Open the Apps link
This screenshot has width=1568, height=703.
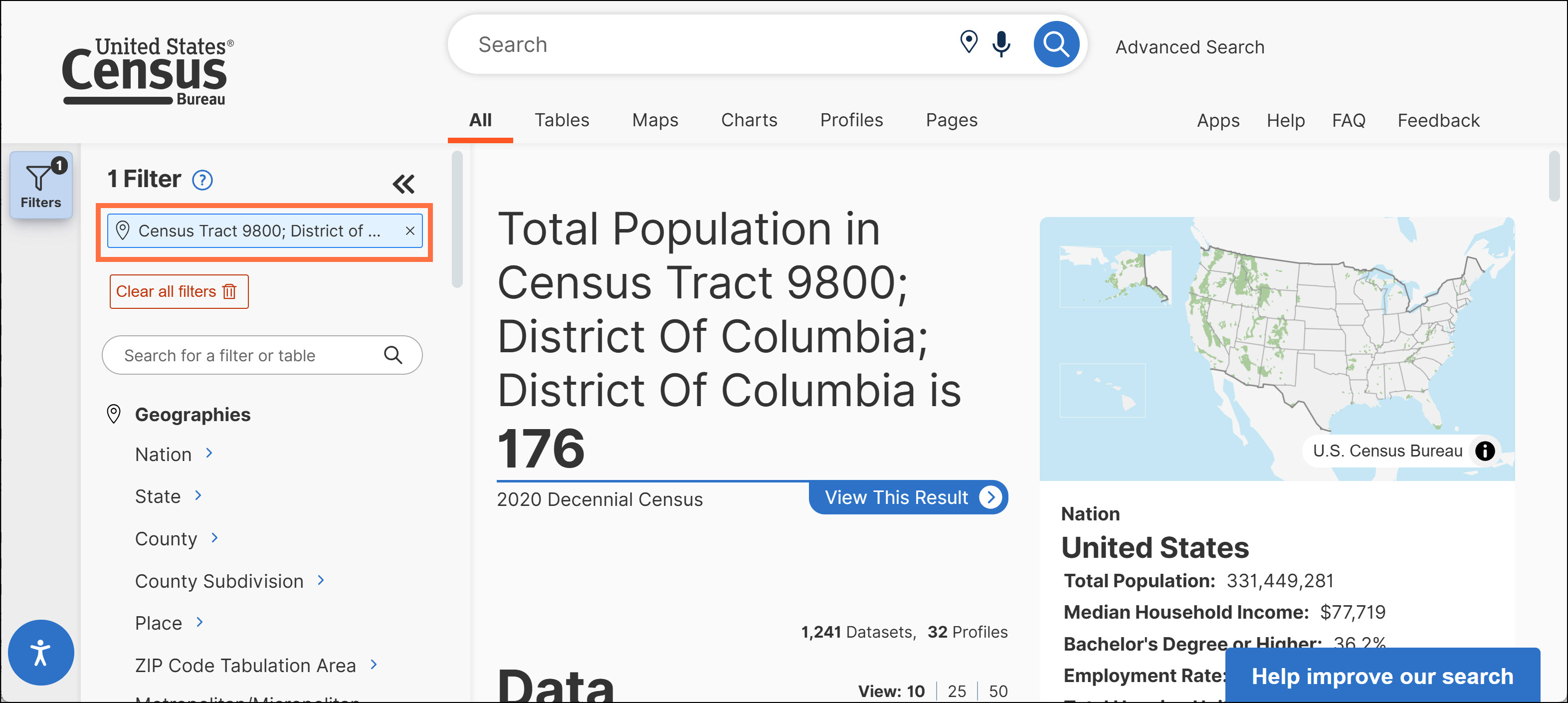click(x=1218, y=121)
